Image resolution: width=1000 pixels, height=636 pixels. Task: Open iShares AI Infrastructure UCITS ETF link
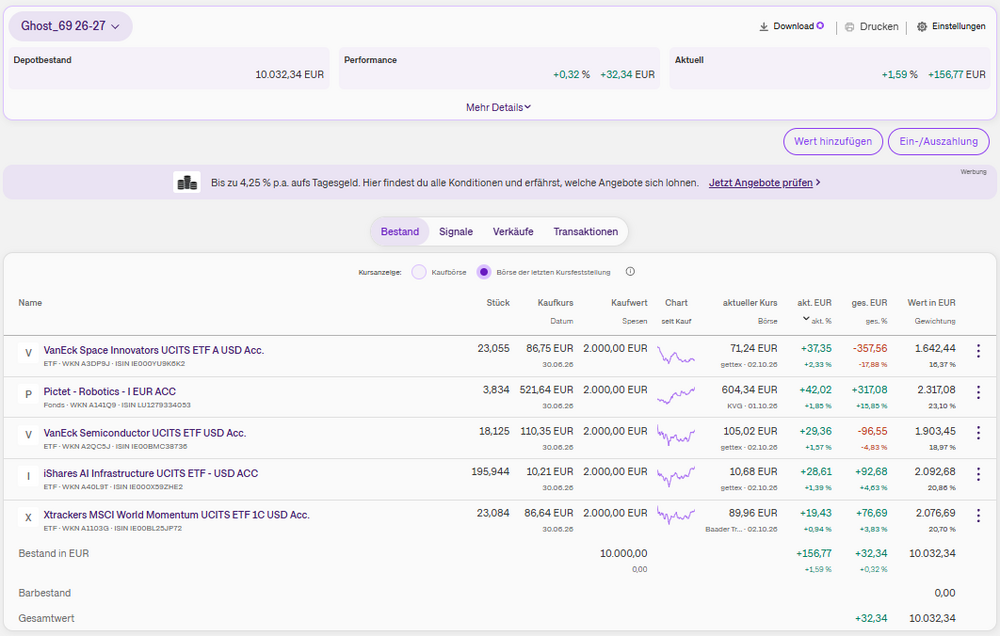click(x=151, y=473)
